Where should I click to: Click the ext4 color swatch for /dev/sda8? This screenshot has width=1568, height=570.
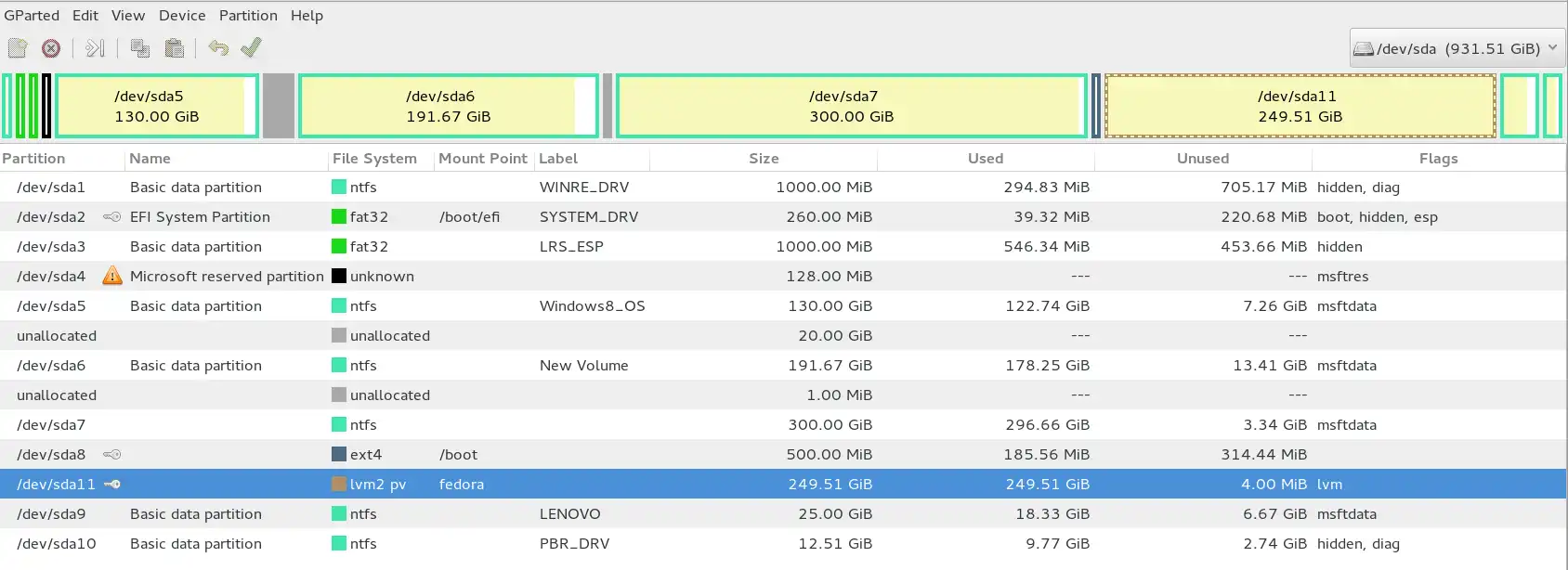[x=339, y=455]
